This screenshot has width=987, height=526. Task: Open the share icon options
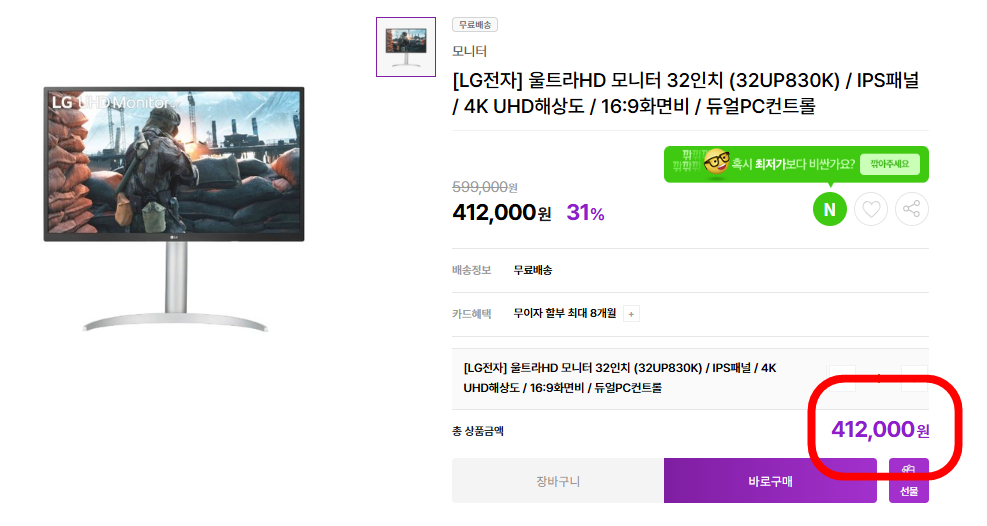click(911, 209)
